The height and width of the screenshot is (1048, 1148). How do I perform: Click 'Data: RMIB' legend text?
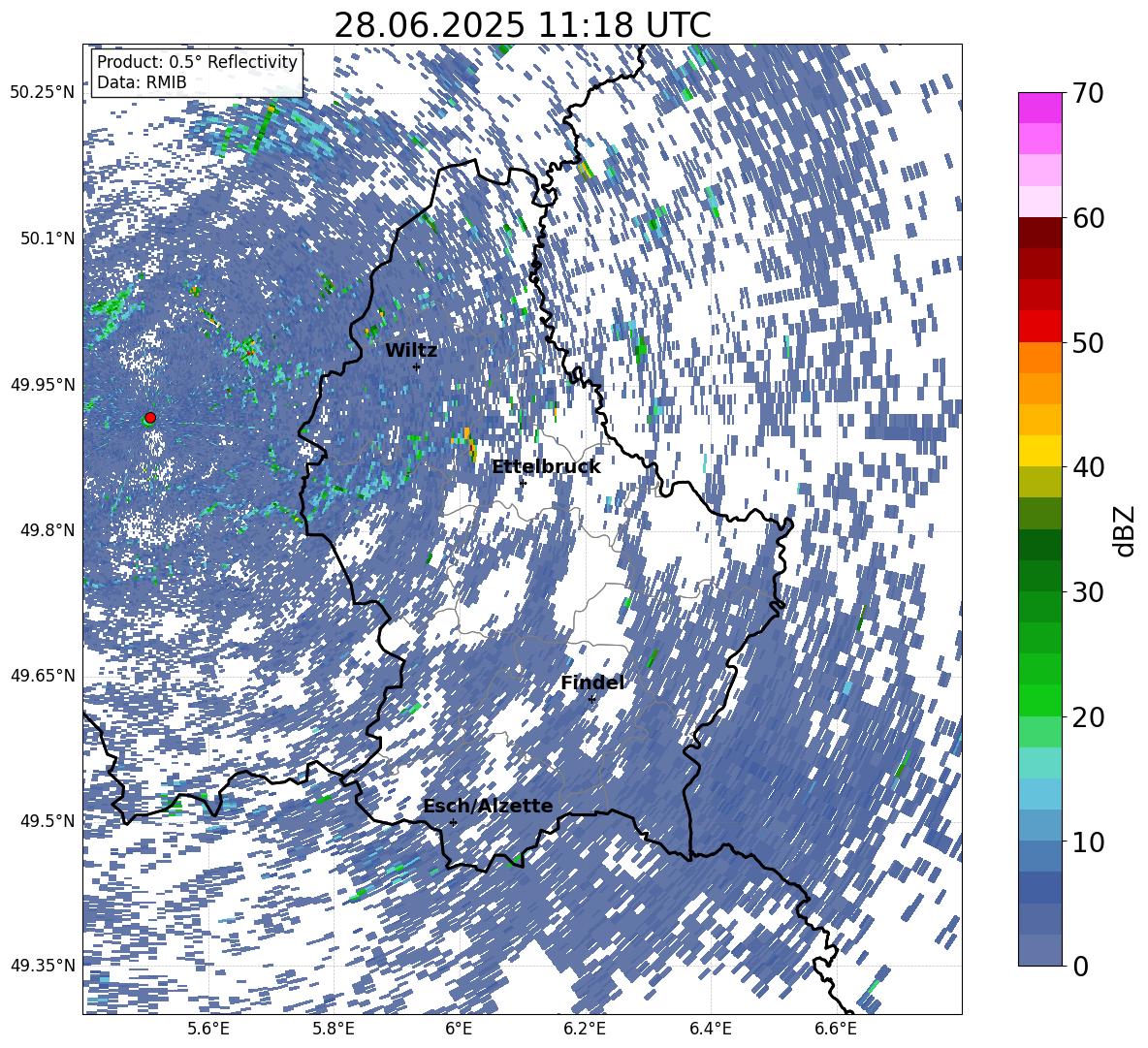tap(142, 82)
